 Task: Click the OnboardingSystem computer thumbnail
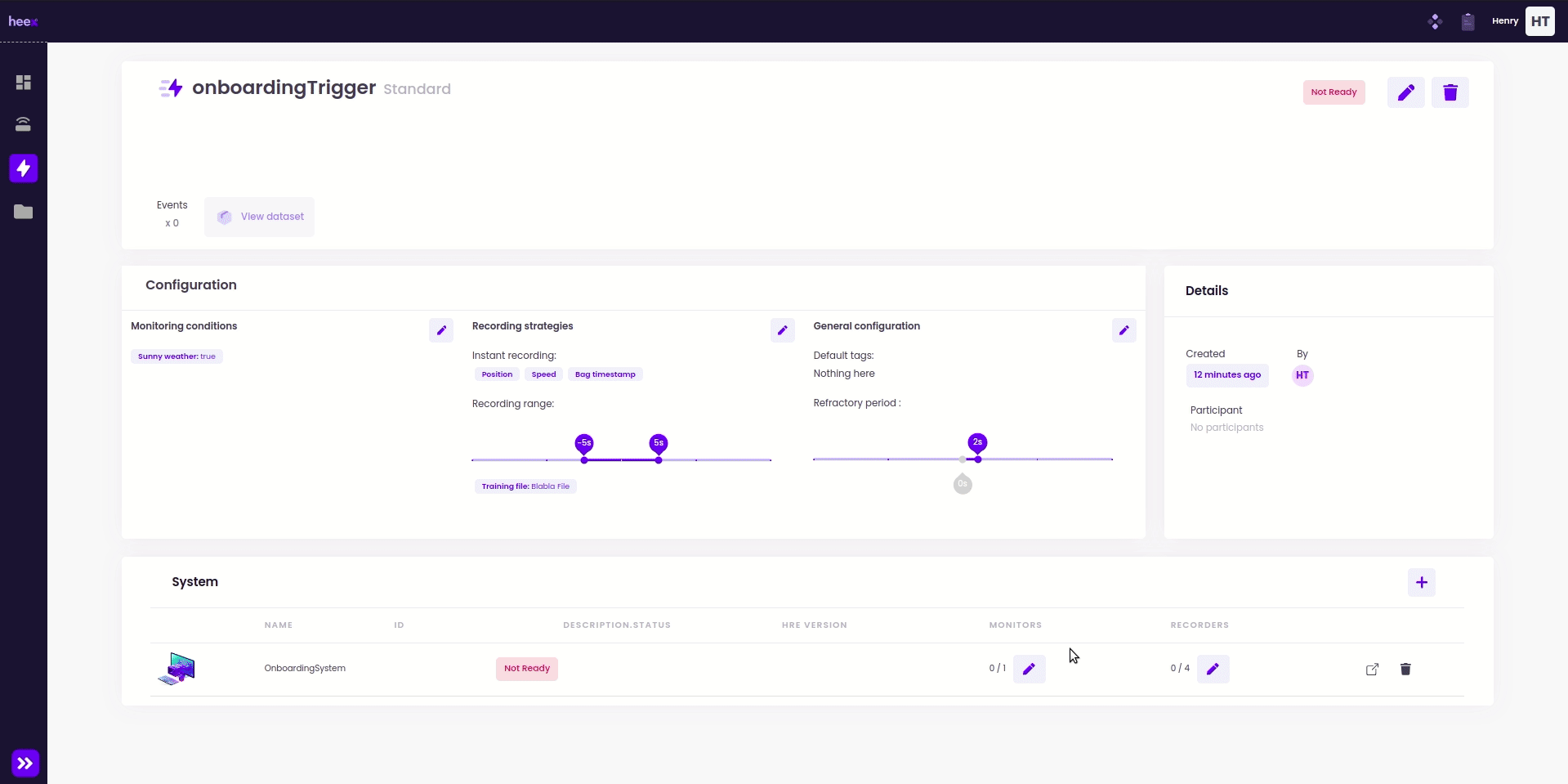176,669
